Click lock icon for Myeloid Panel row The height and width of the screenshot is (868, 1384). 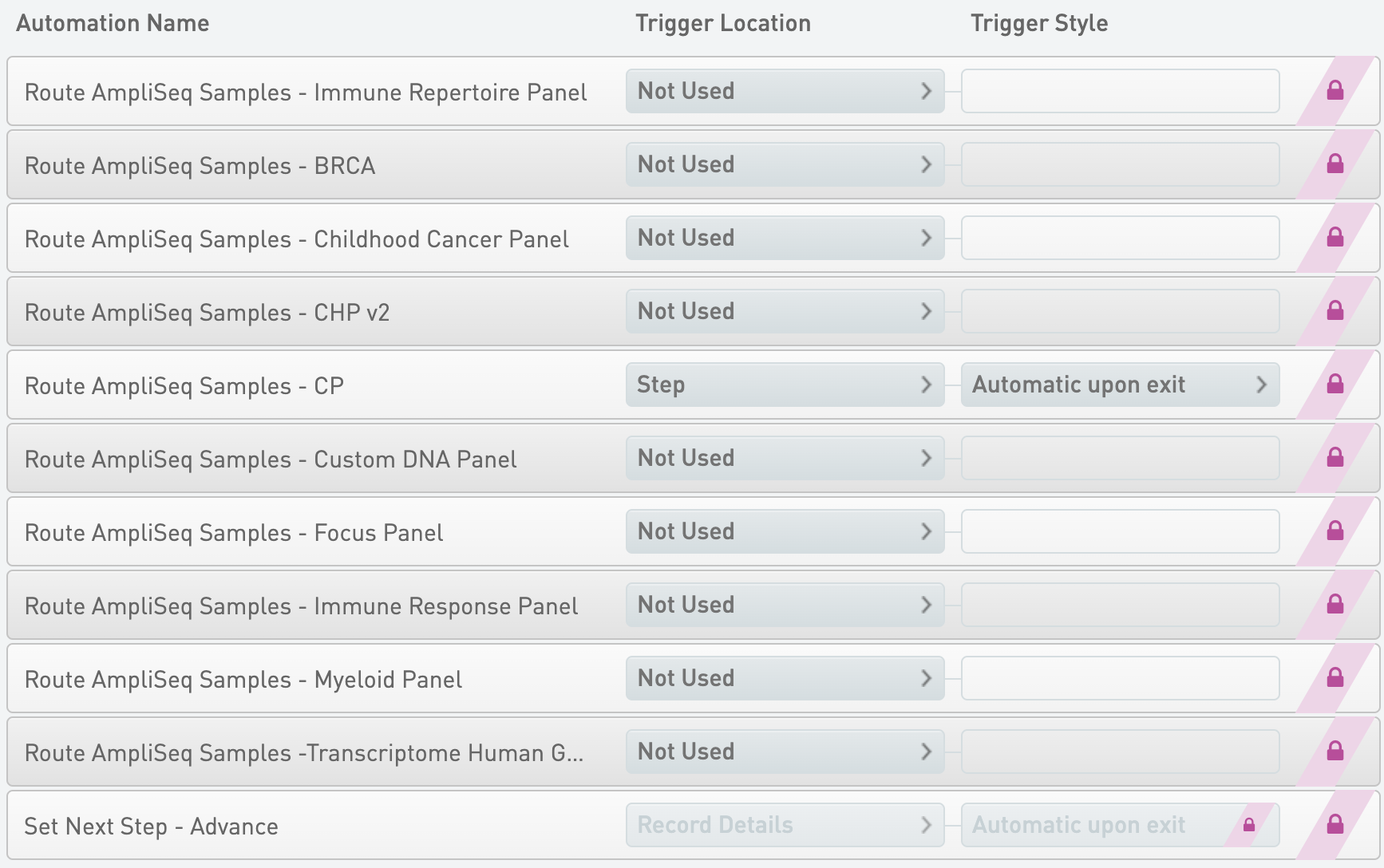tap(1335, 678)
